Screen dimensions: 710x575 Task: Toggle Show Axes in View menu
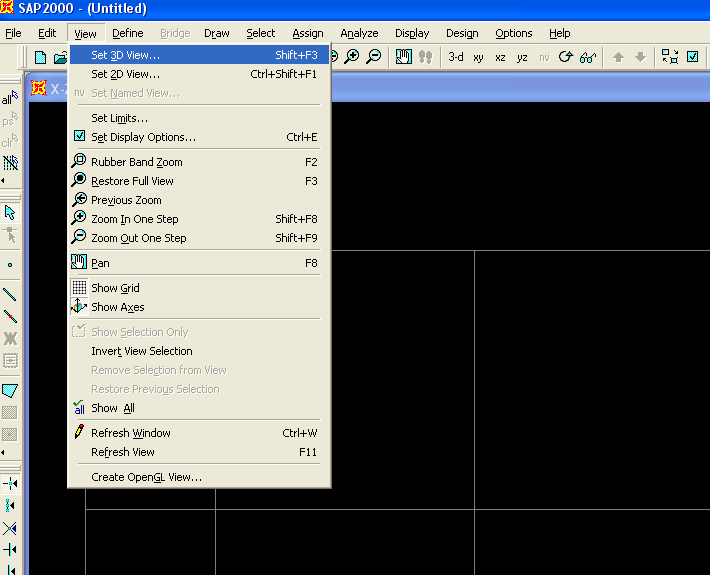tap(199, 307)
